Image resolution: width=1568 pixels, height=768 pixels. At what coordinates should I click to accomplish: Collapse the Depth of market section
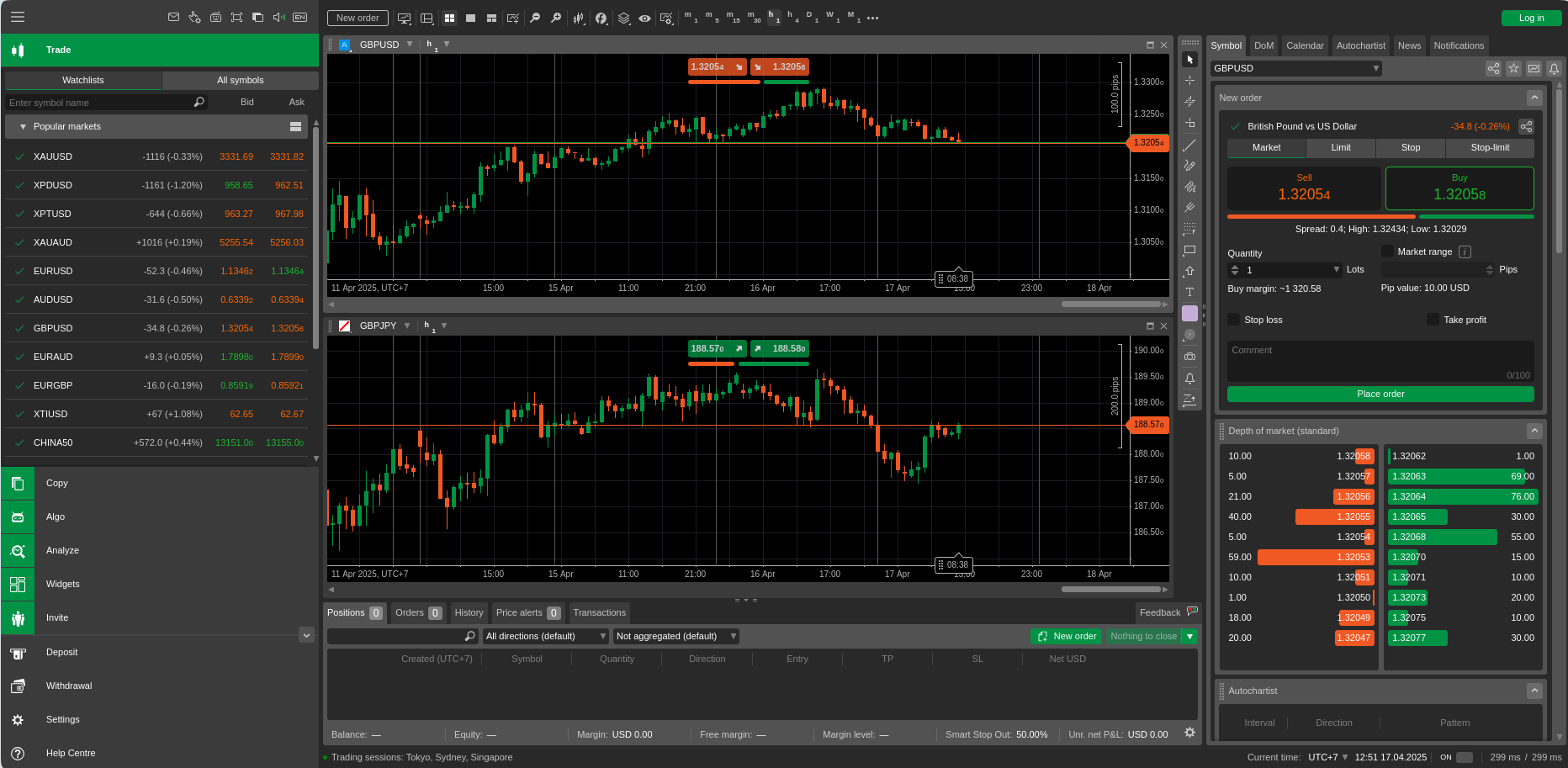click(1534, 431)
